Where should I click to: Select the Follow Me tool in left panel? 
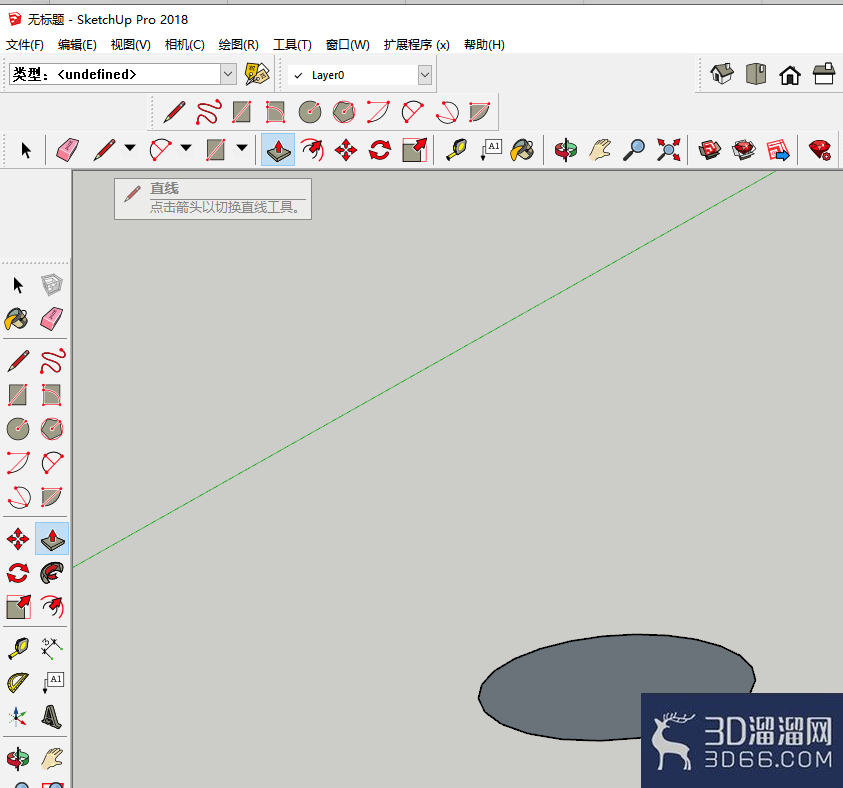click(x=52, y=573)
